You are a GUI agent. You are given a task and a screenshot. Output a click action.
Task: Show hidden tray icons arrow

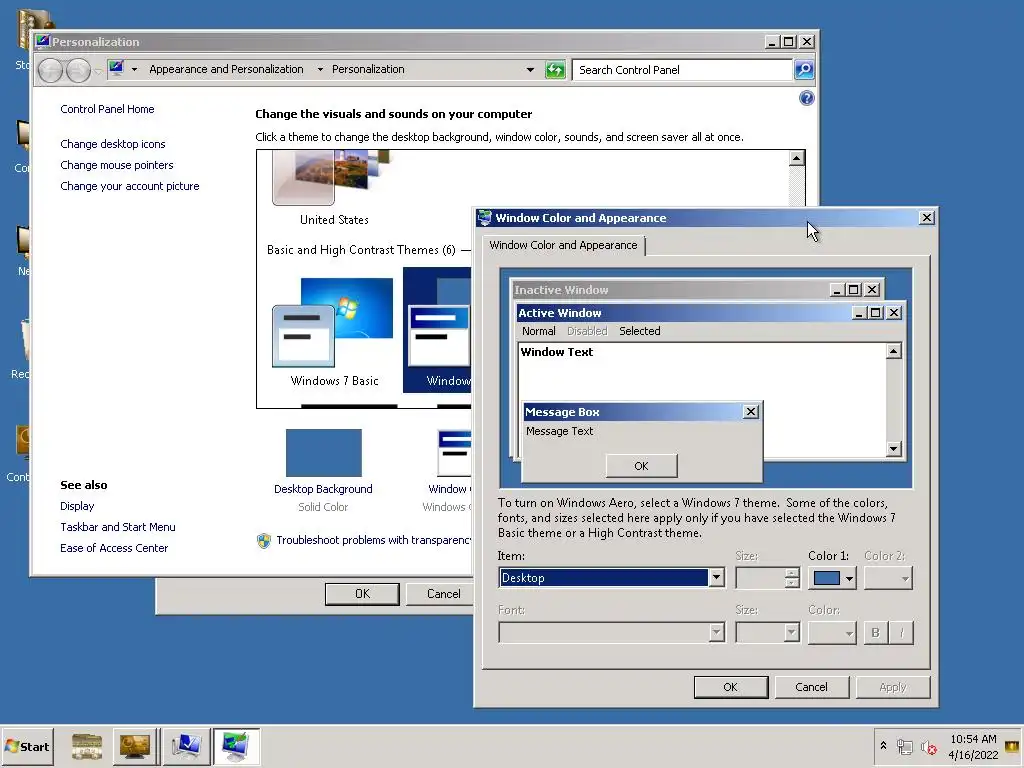(x=884, y=745)
